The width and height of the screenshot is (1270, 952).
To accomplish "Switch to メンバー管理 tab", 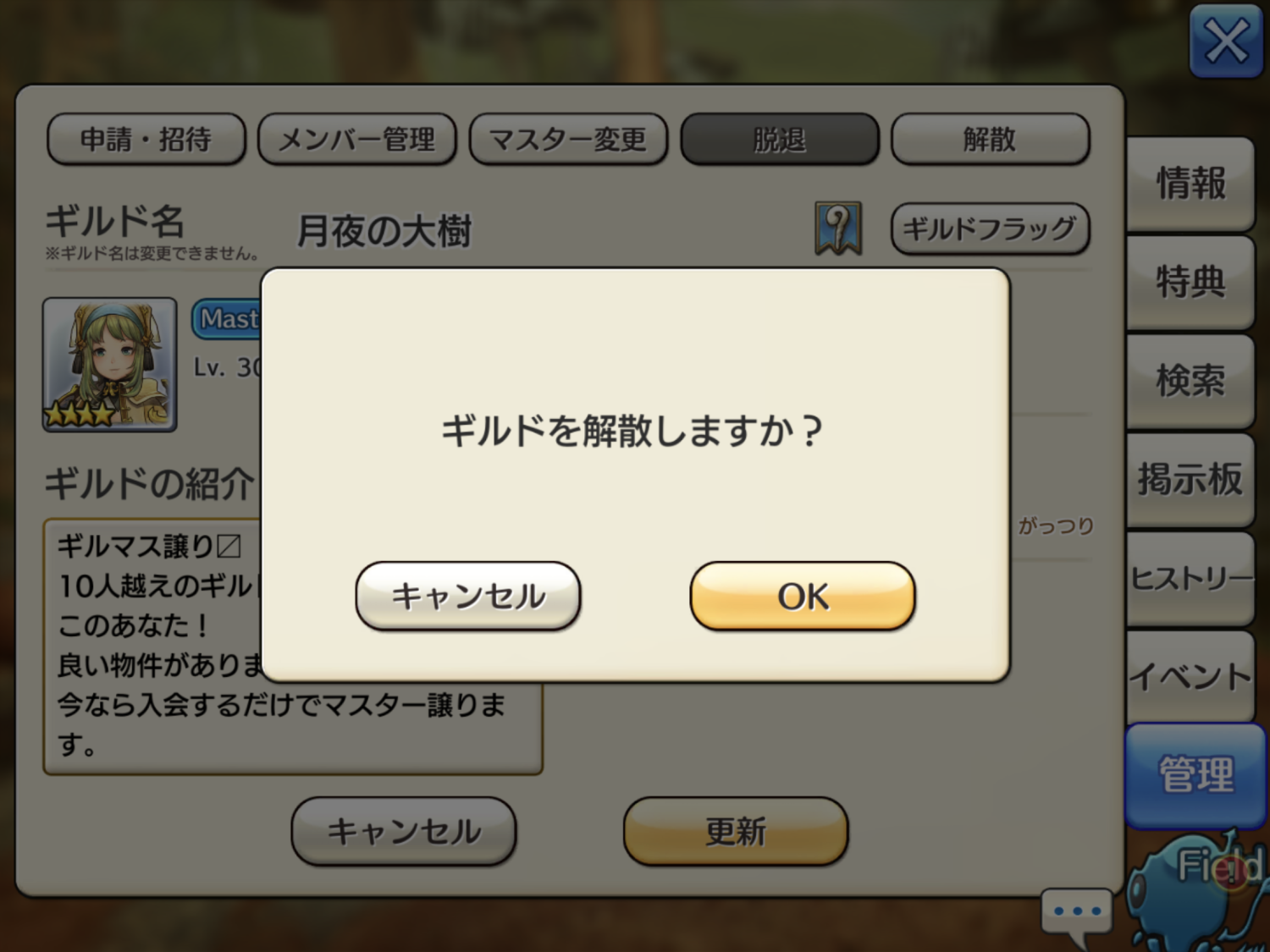I will click(x=356, y=139).
